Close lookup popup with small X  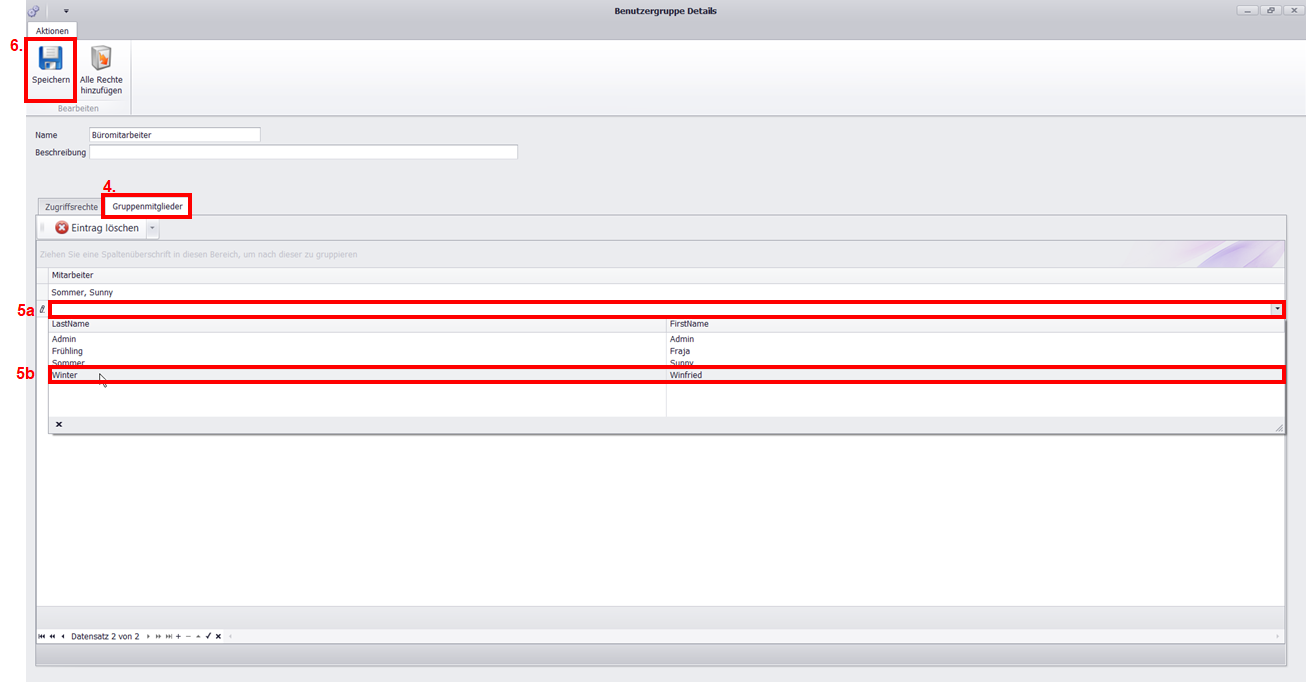(59, 425)
